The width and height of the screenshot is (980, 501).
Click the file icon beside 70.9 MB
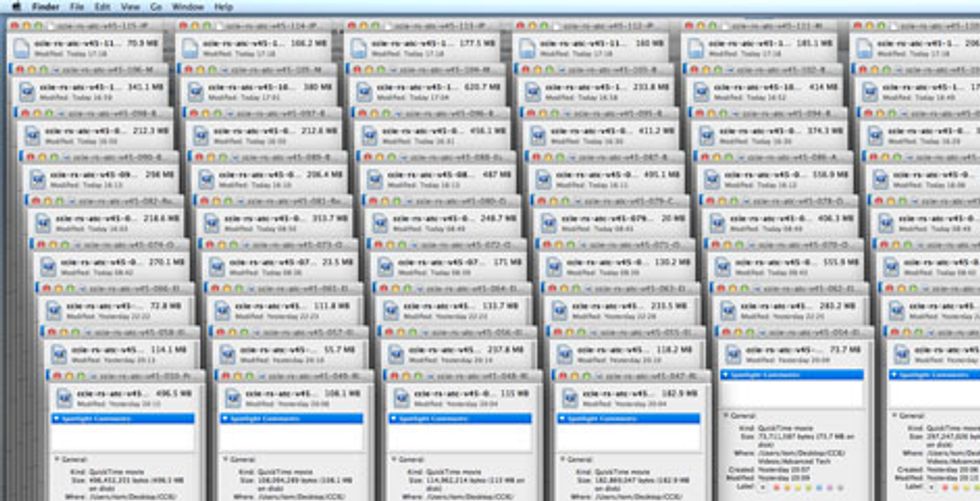click(24, 48)
